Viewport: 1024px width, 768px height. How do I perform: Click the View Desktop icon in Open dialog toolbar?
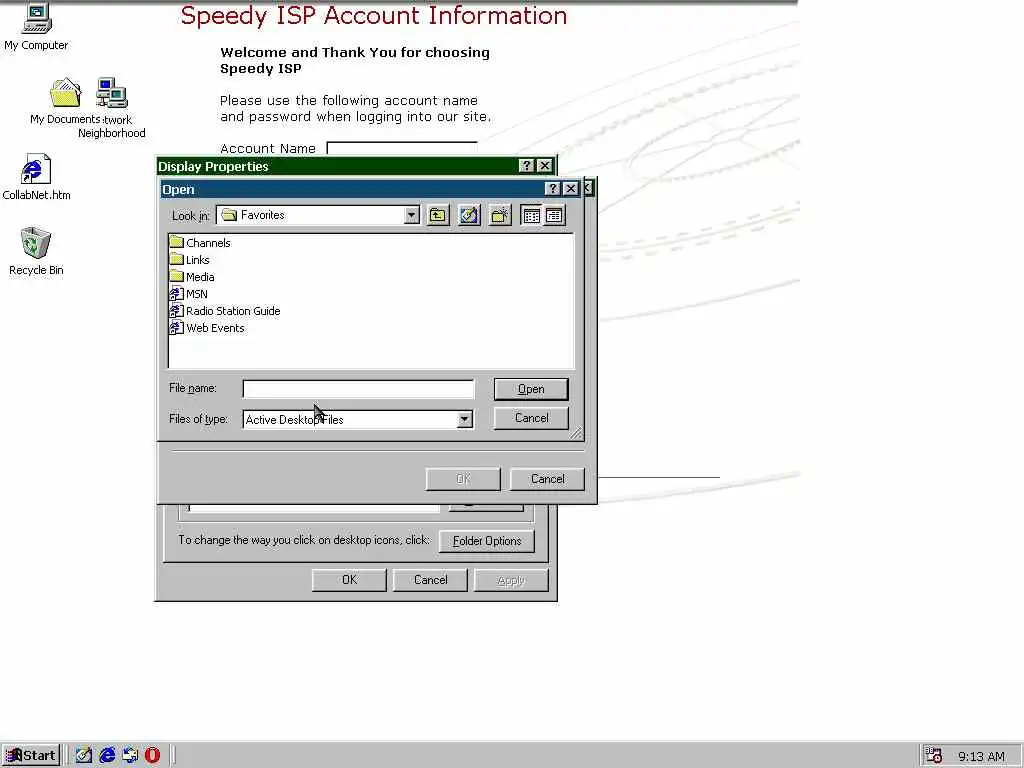[469, 216]
